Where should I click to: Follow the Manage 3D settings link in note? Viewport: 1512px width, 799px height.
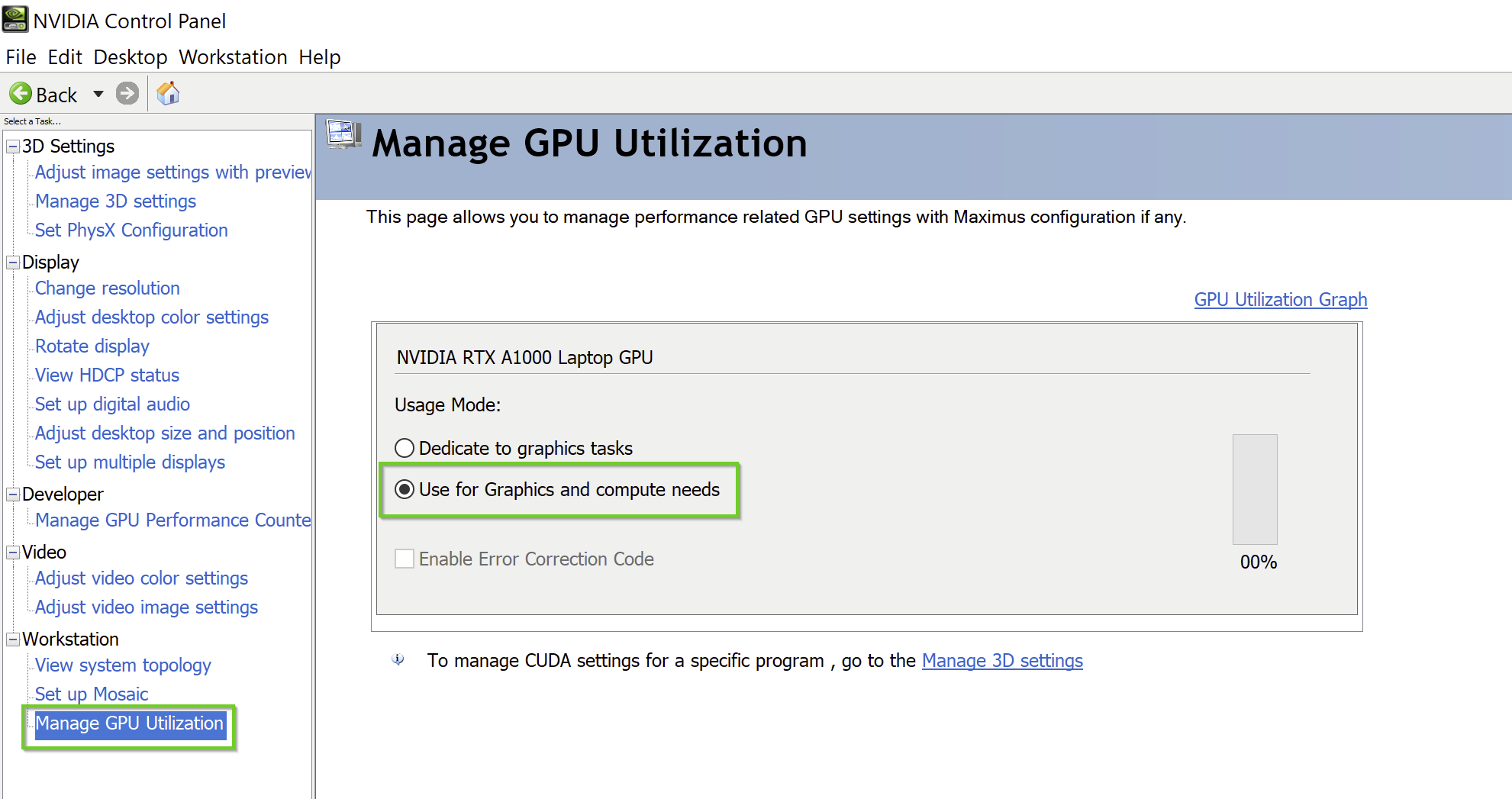point(1002,661)
